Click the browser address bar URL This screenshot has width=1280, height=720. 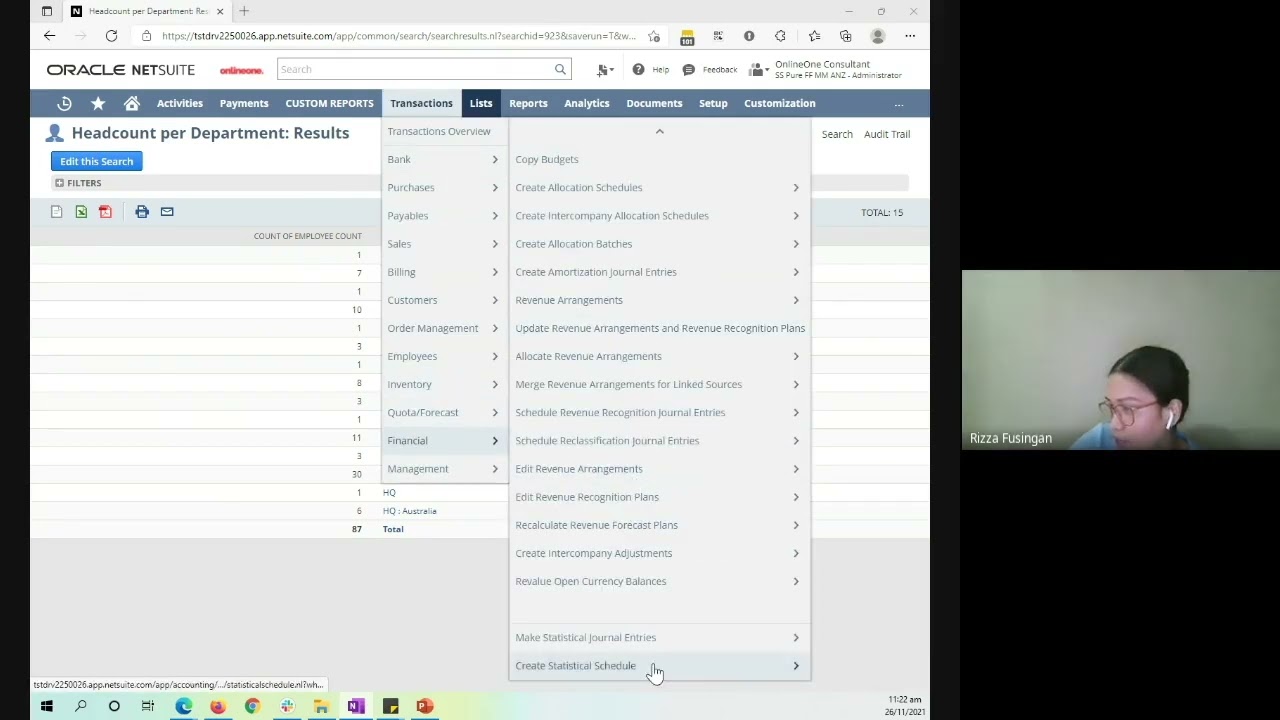click(398, 36)
